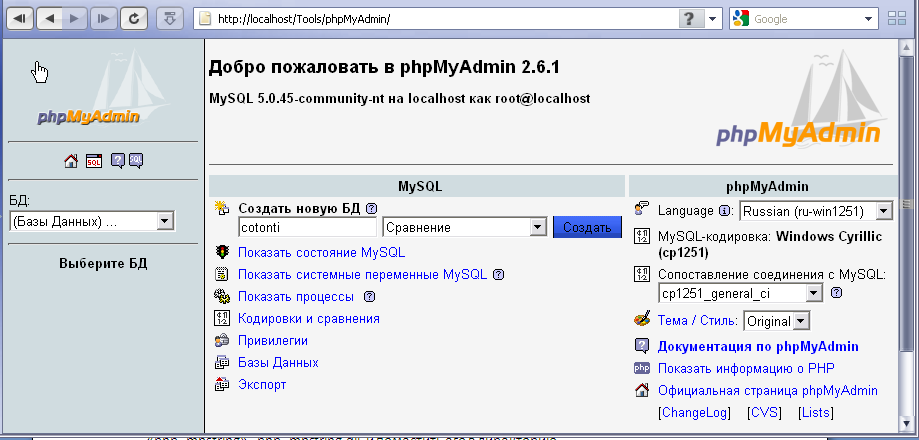
Task: Click the info icon next to Language
Action: coord(726,211)
